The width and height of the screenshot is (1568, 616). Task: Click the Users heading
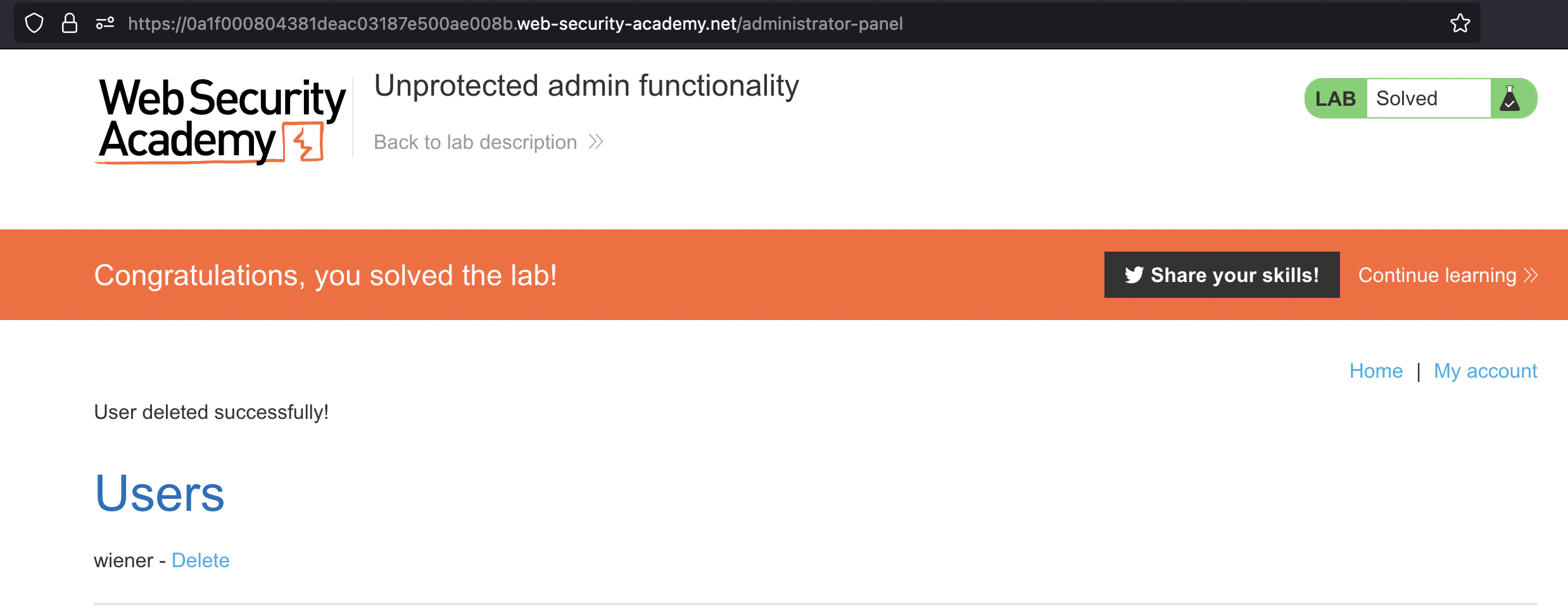click(160, 494)
